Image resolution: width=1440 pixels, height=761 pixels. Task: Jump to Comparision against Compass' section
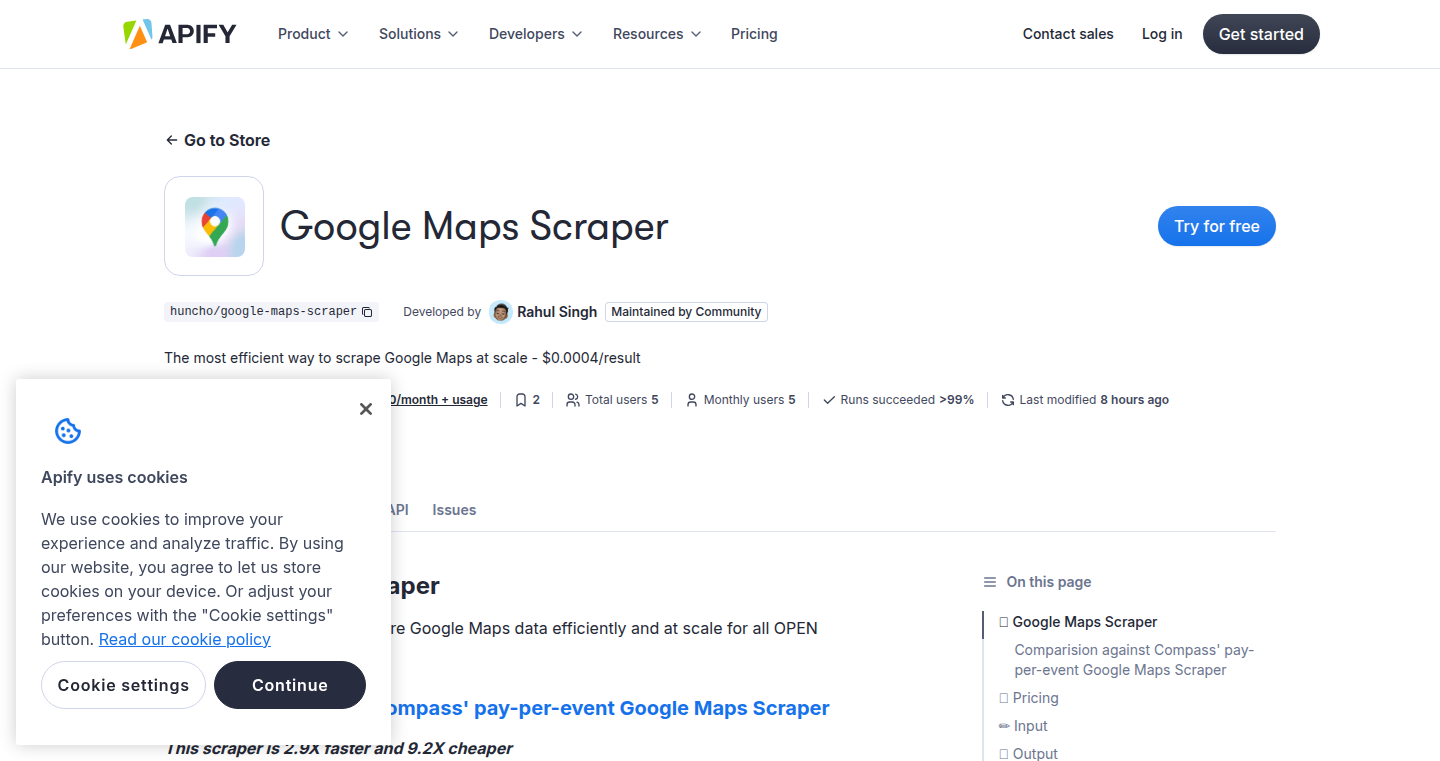(x=1134, y=660)
